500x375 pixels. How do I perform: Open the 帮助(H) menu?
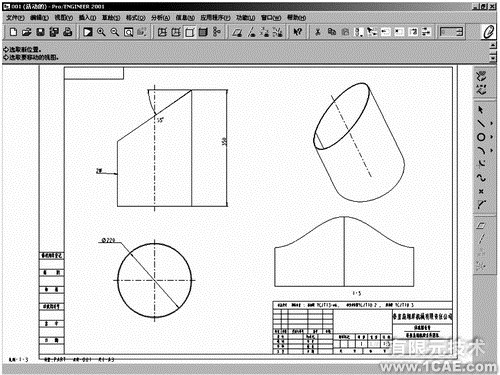click(296, 18)
